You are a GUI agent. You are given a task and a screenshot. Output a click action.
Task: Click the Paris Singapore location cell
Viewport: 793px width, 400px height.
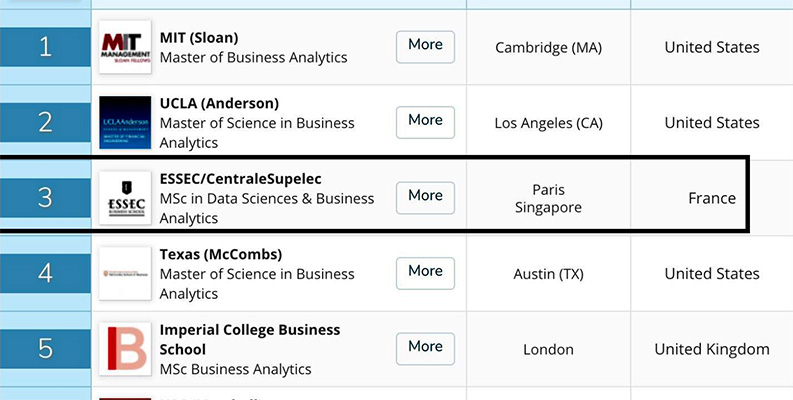click(548, 198)
